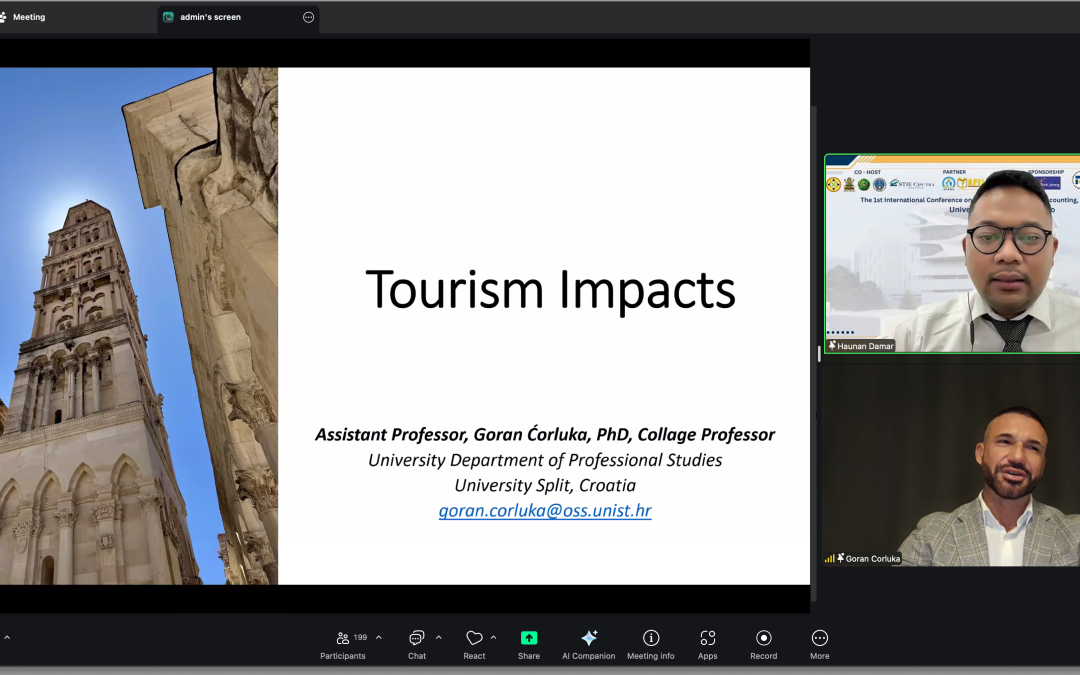Select the admin's screen tab

[210, 17]
